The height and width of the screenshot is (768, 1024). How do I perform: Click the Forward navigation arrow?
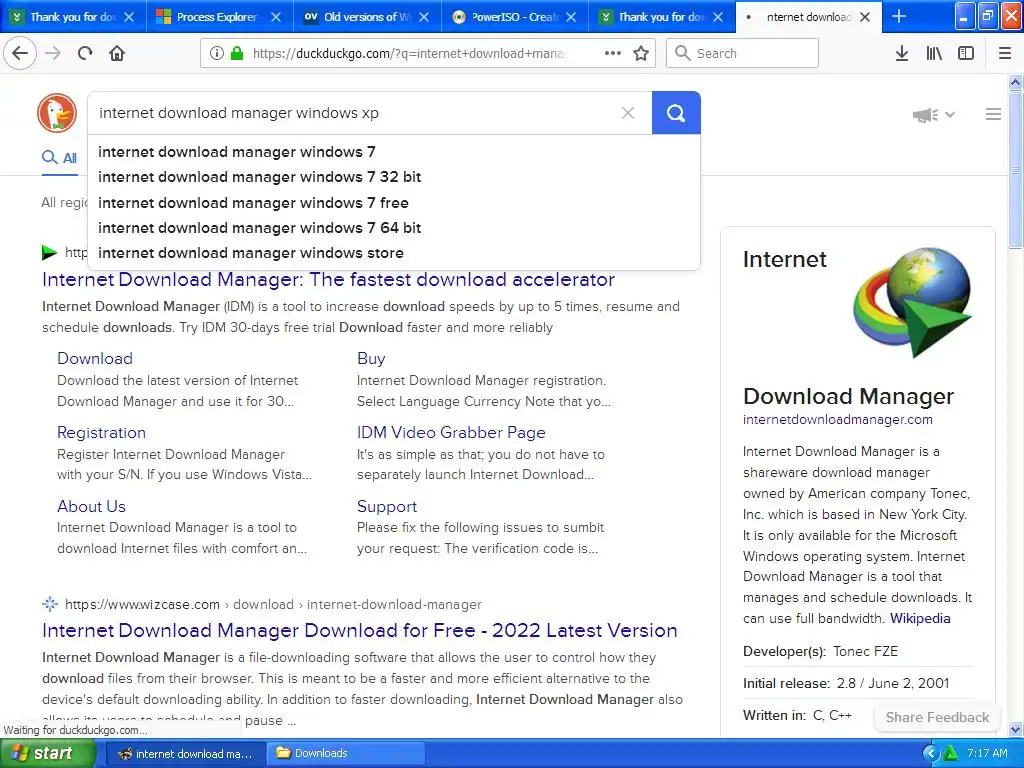pos(53,53)
